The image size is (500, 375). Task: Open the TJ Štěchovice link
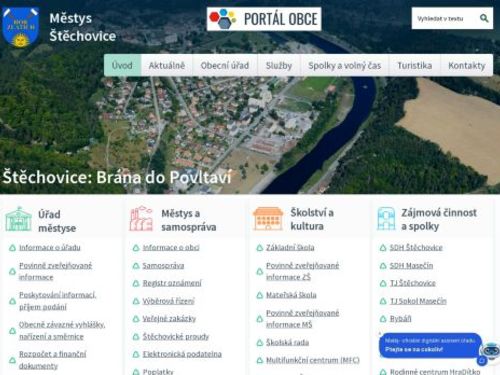click(413, 283)
